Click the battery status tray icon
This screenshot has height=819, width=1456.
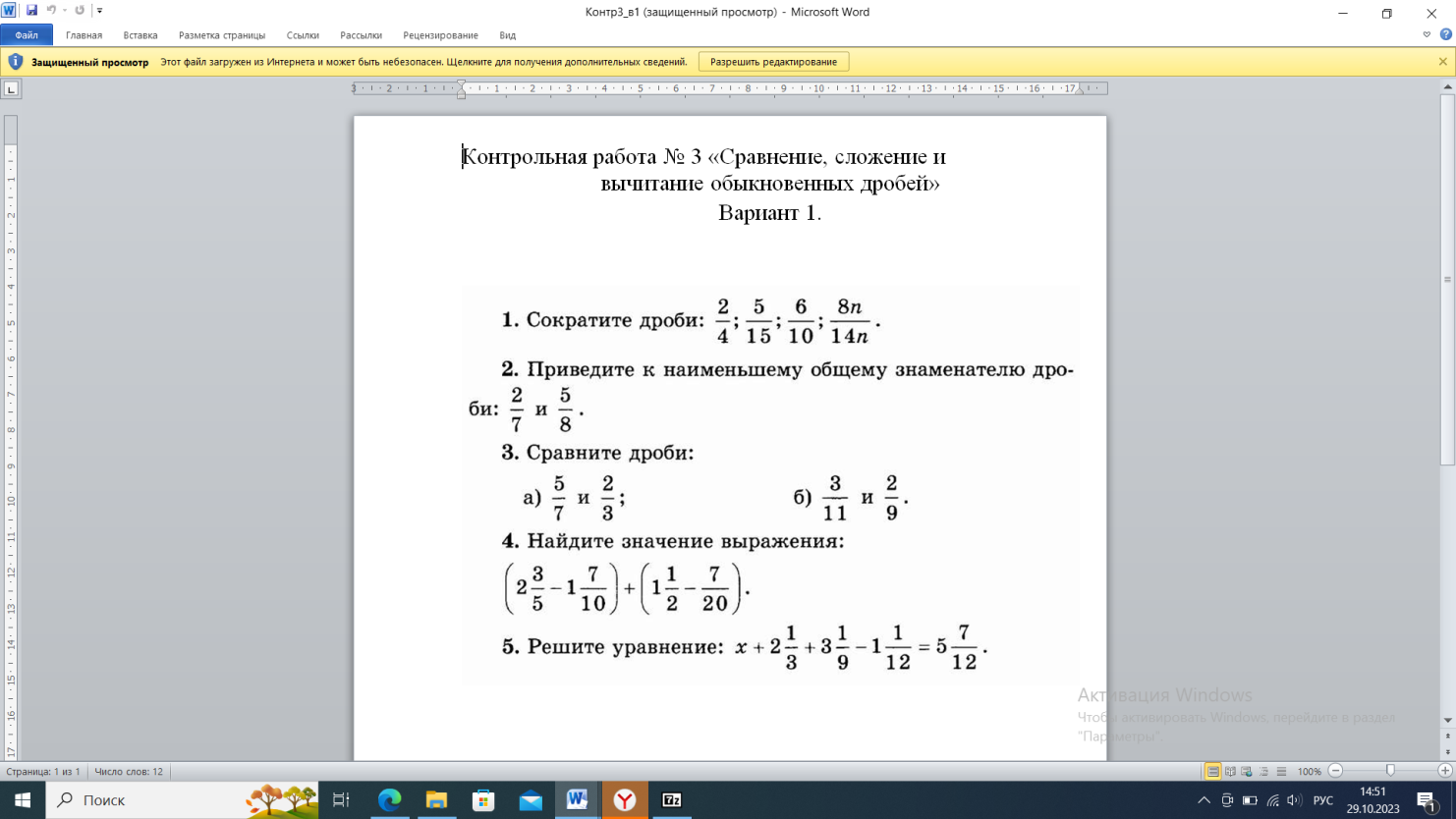1250,800
